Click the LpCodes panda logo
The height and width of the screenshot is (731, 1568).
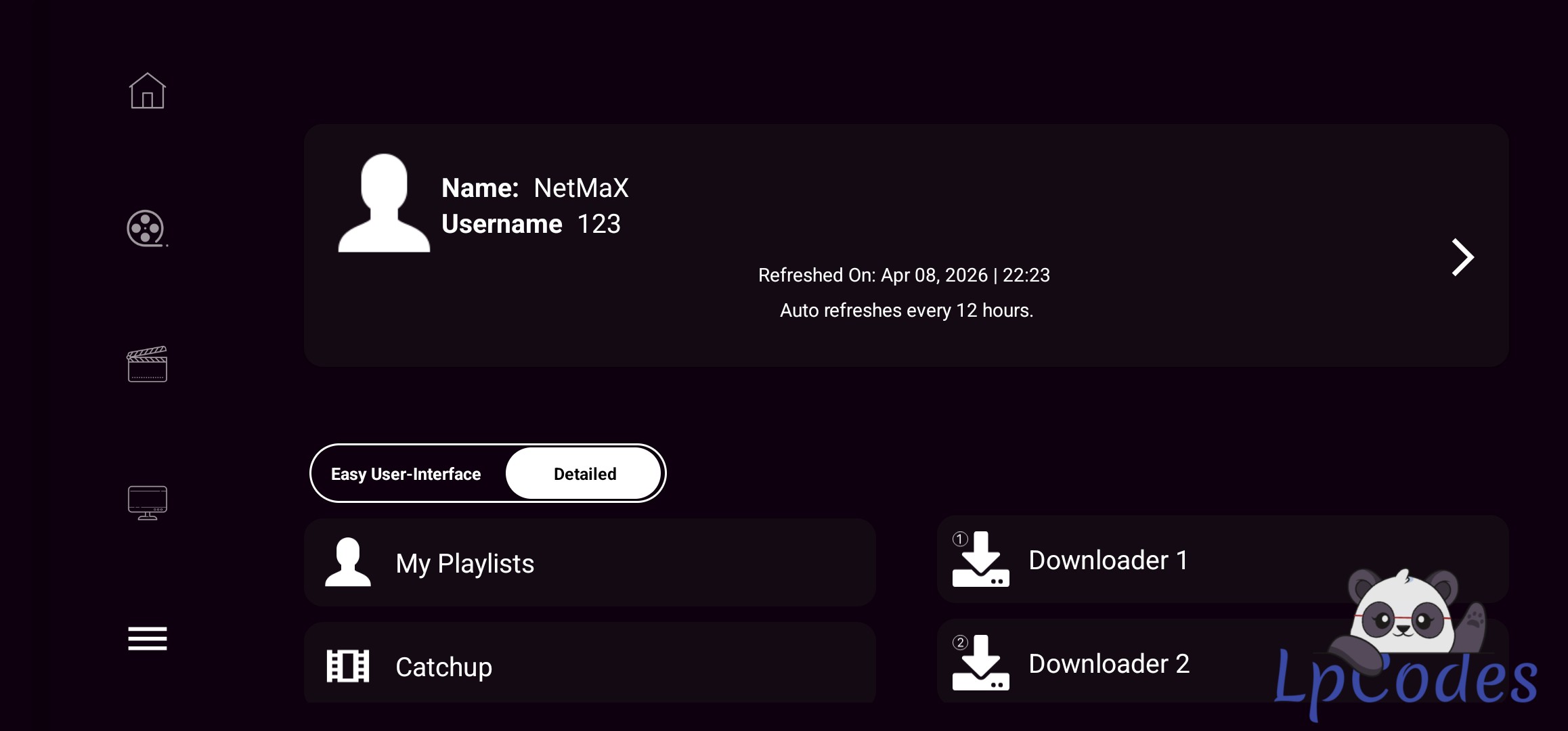[x=1405, y=643]
